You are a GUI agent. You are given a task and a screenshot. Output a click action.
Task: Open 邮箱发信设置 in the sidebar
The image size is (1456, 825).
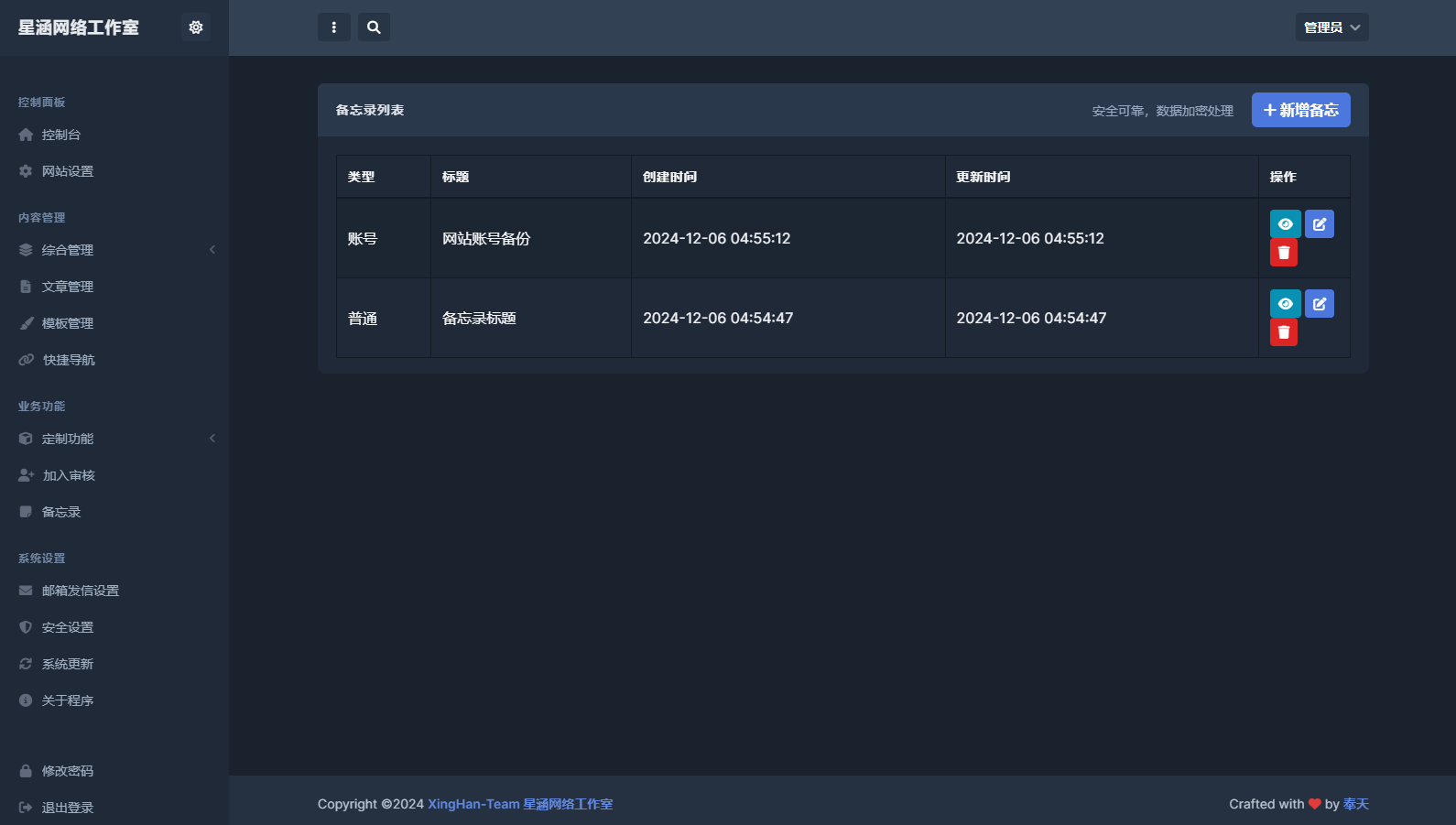(x=81, y=591)
